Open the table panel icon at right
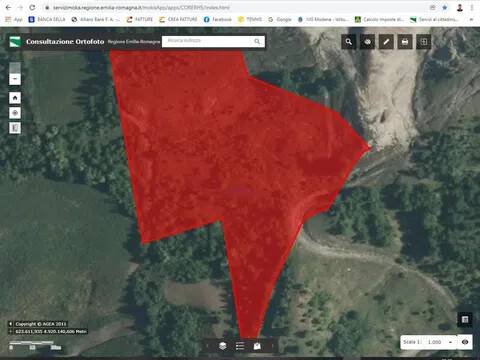 465,320
